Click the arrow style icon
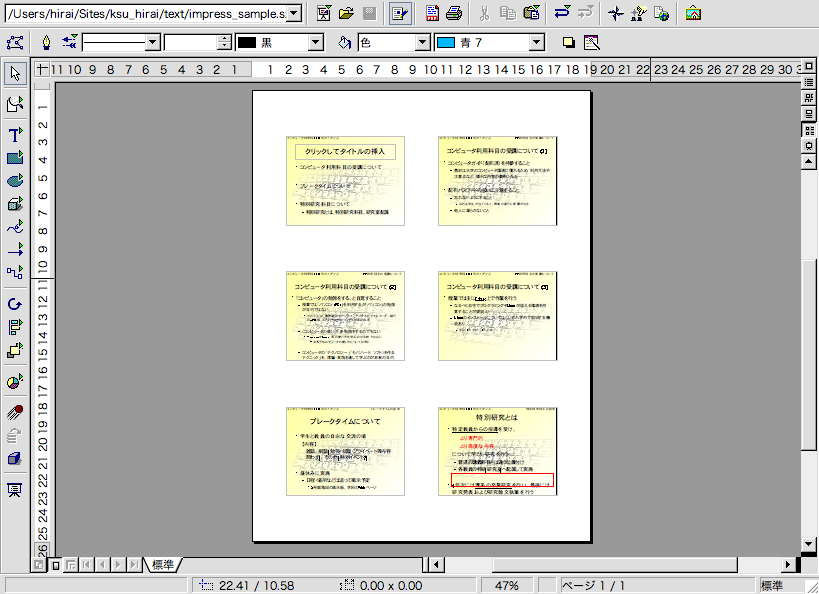Screen dimensions: 819x594 click(69, 42)
